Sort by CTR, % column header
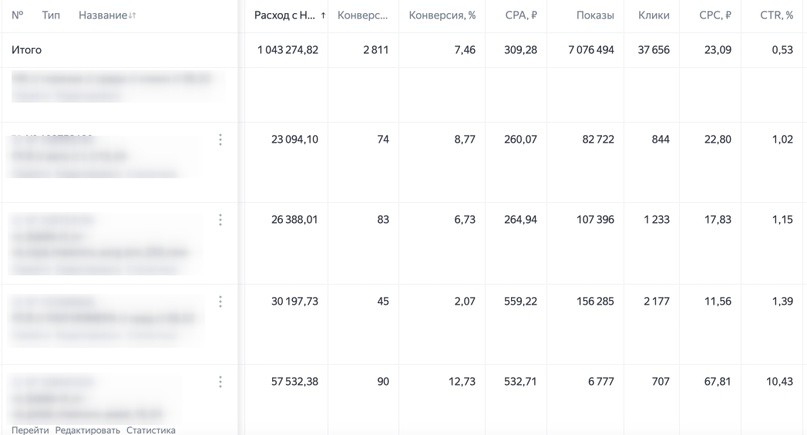 (777, 15)
